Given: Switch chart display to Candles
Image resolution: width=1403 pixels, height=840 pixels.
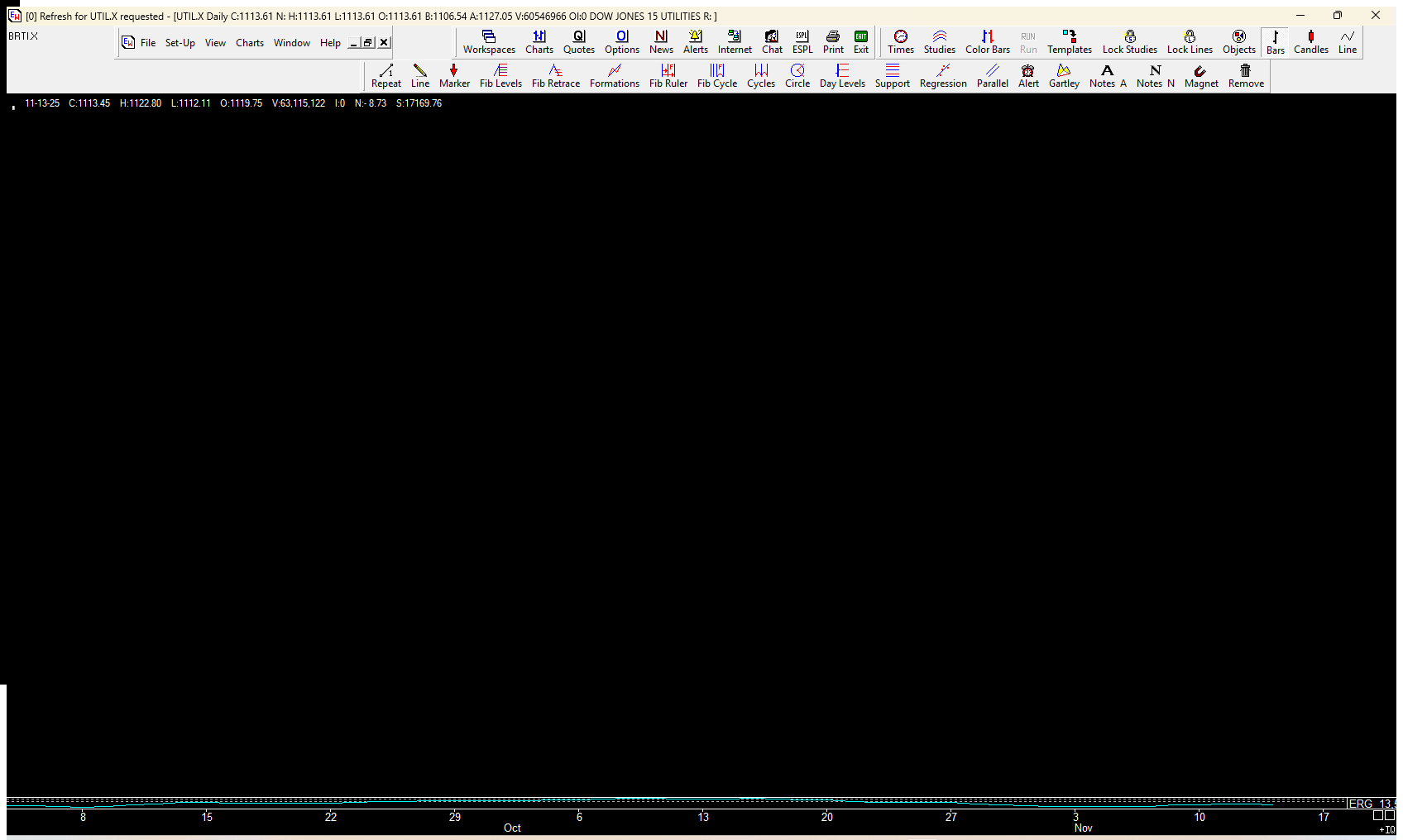Looking at the screenshot, I should click(x=1310, y=41).
